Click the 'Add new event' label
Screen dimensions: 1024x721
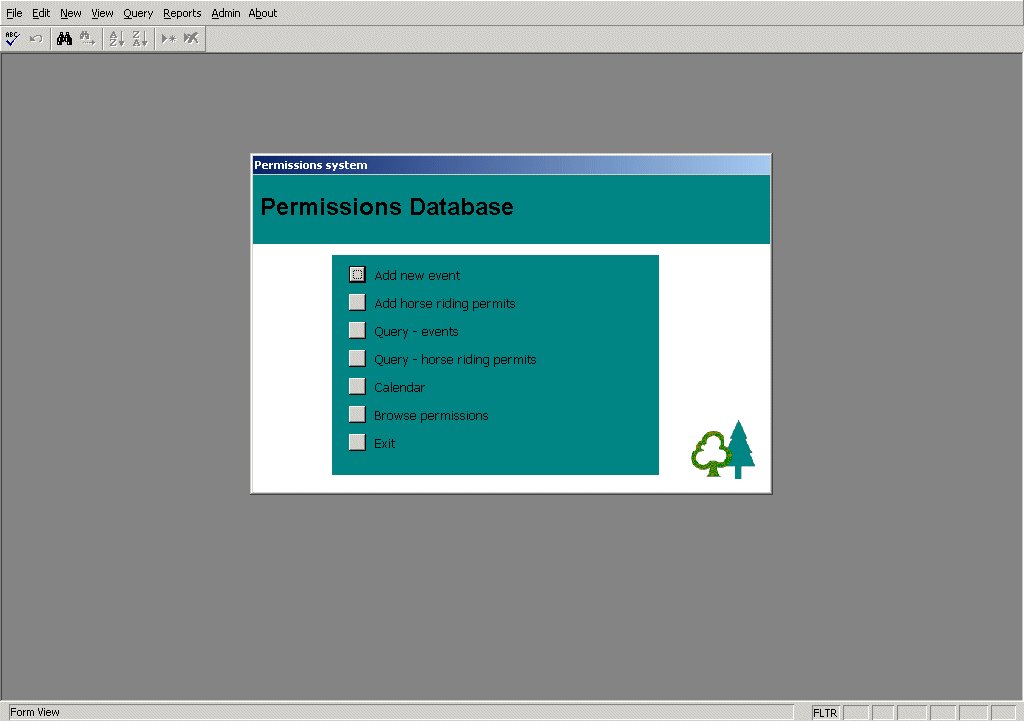coord(417,276)
